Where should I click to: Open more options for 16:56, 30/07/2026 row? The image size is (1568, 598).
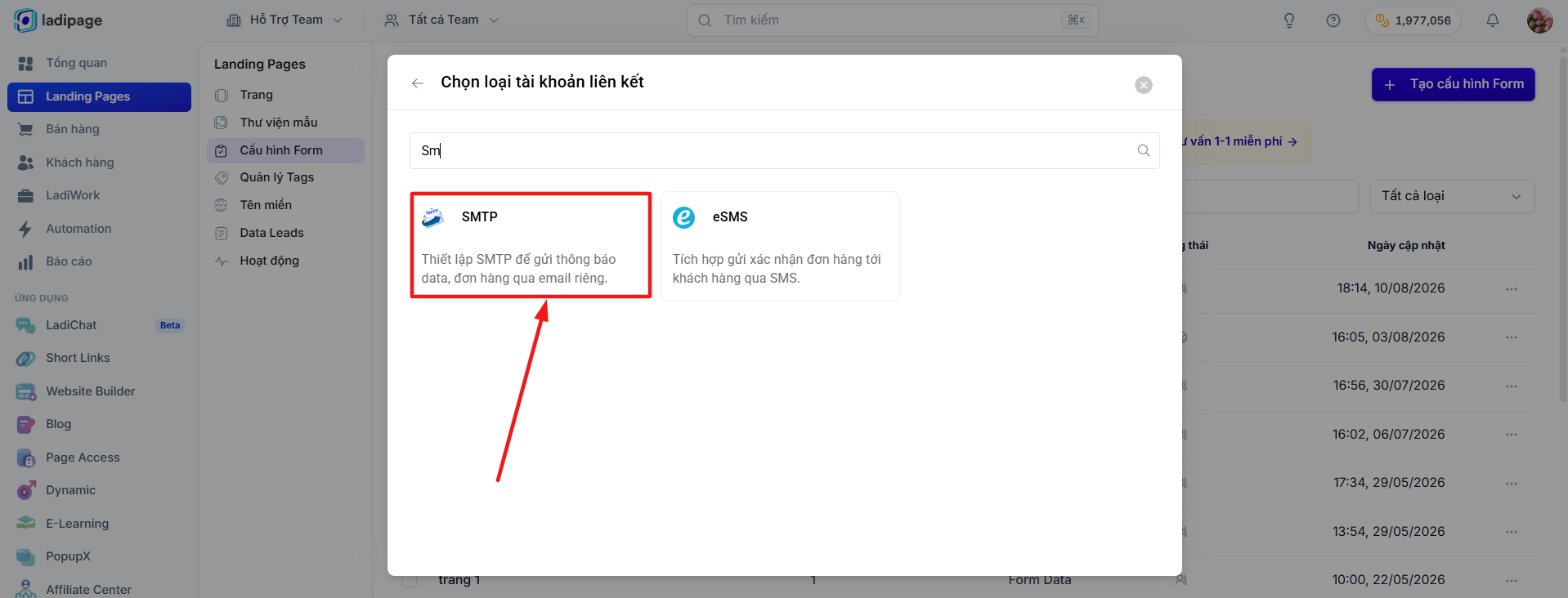pos(1512,386)
